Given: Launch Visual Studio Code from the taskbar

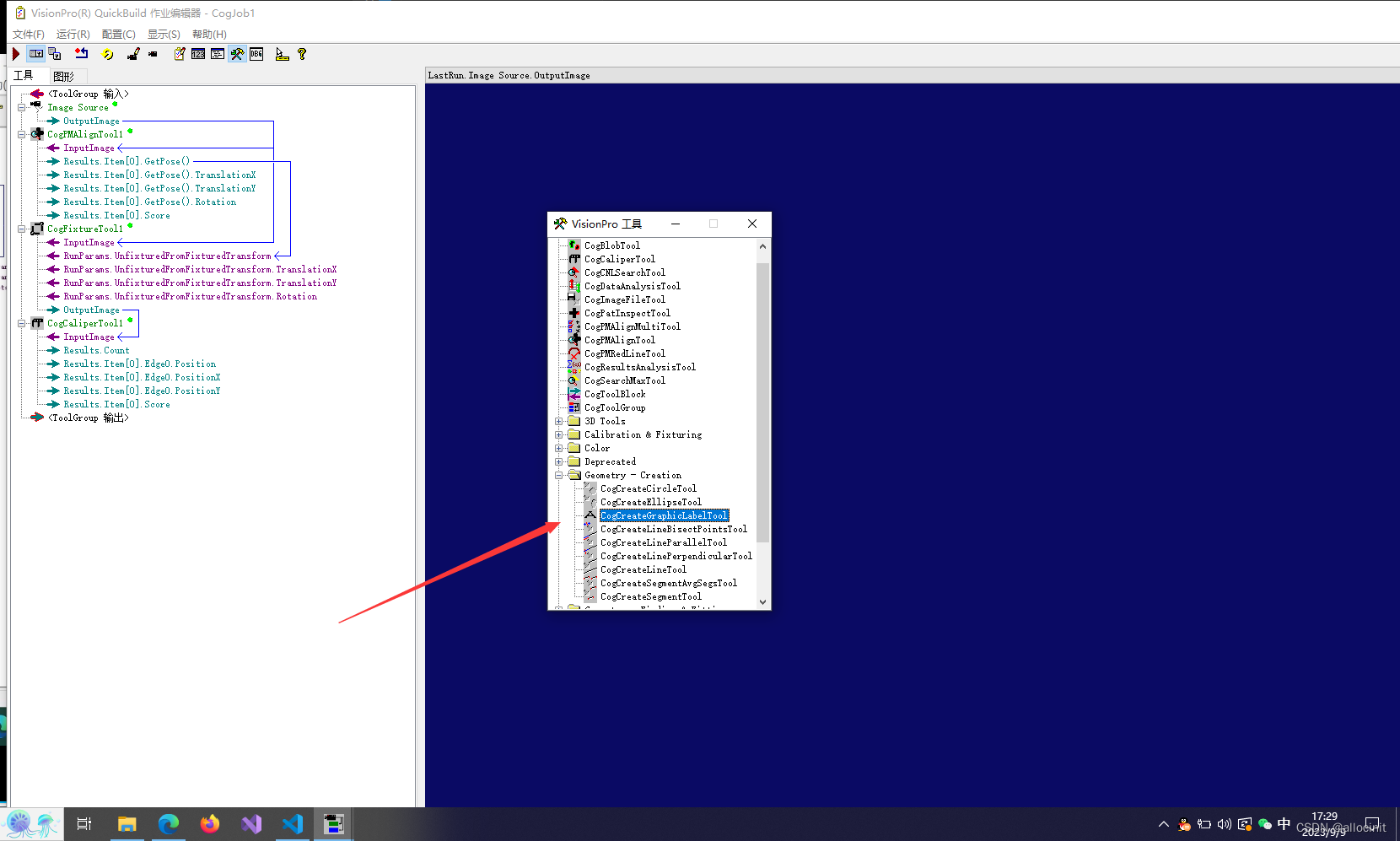Looking at the screenshot, I should click(x=293, y=824).
